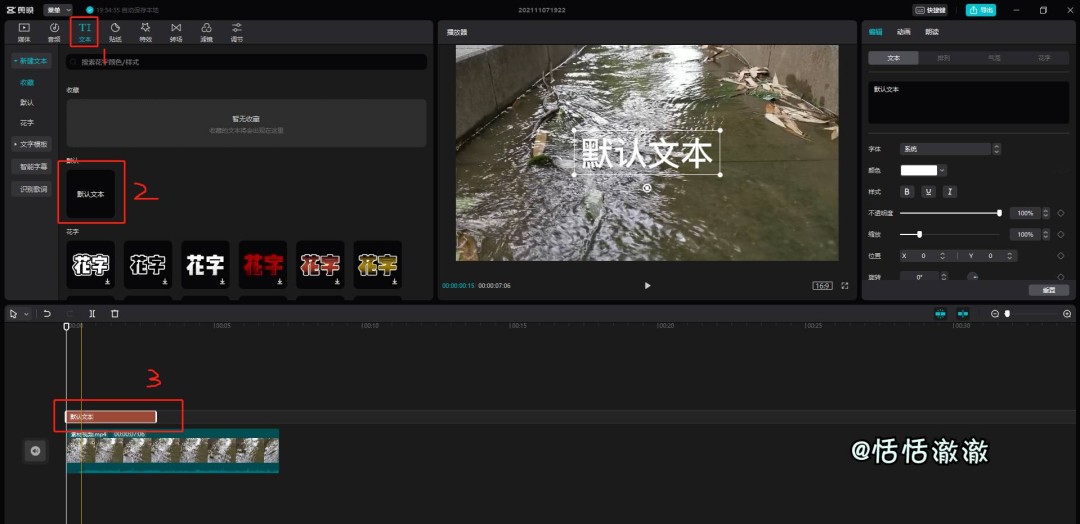
Task: Adjust the opacity 100% stepper
Action: (1046, 213)
